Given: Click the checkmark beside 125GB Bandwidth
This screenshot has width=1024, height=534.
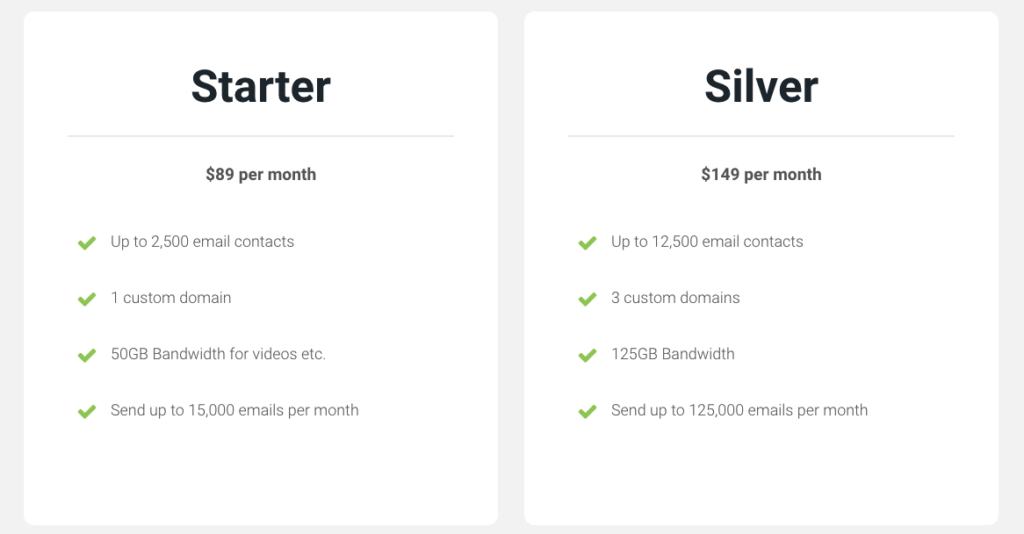Looking at the screenshot, I should tap(587, 355).
